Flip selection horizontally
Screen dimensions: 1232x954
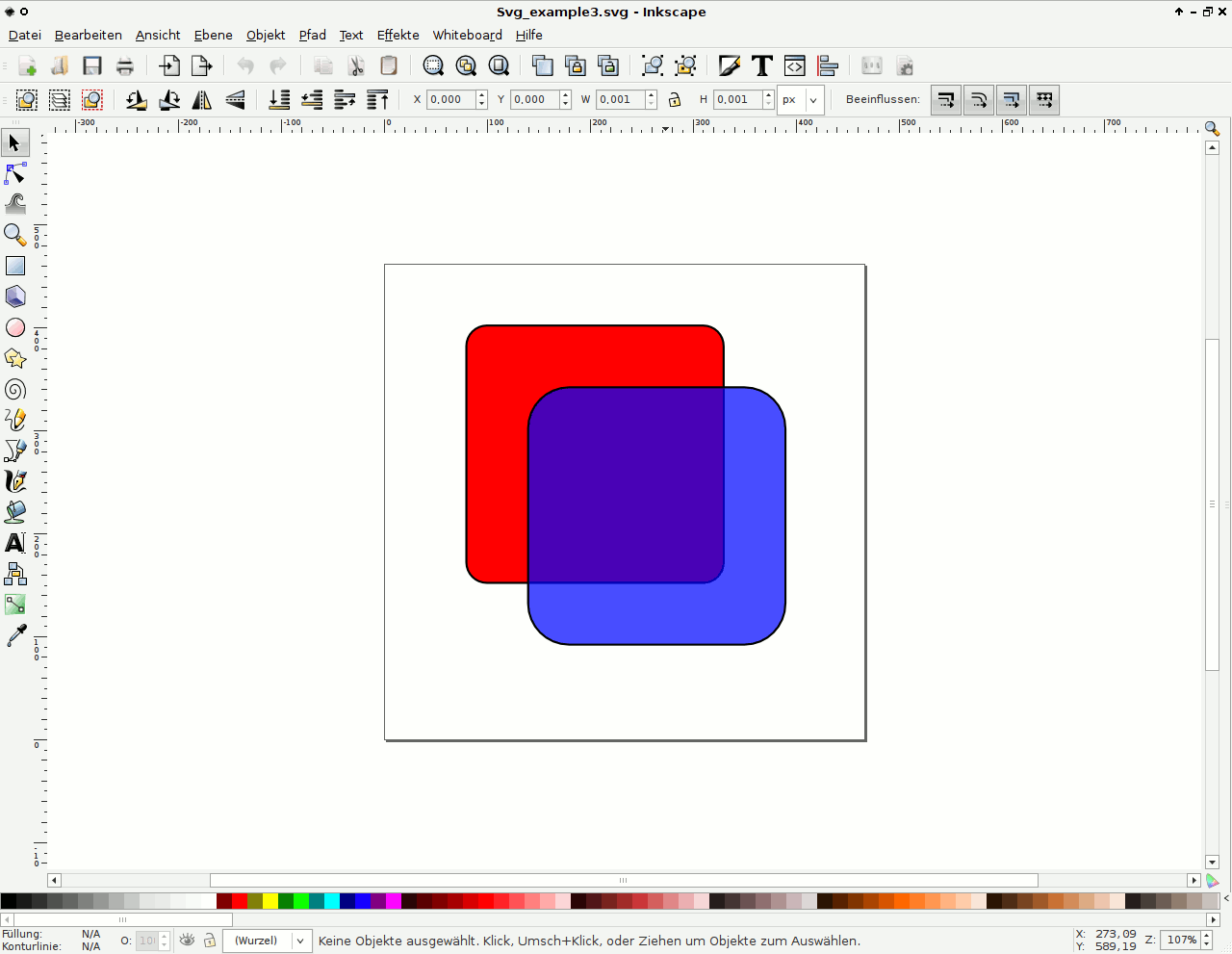click(202, 99)
